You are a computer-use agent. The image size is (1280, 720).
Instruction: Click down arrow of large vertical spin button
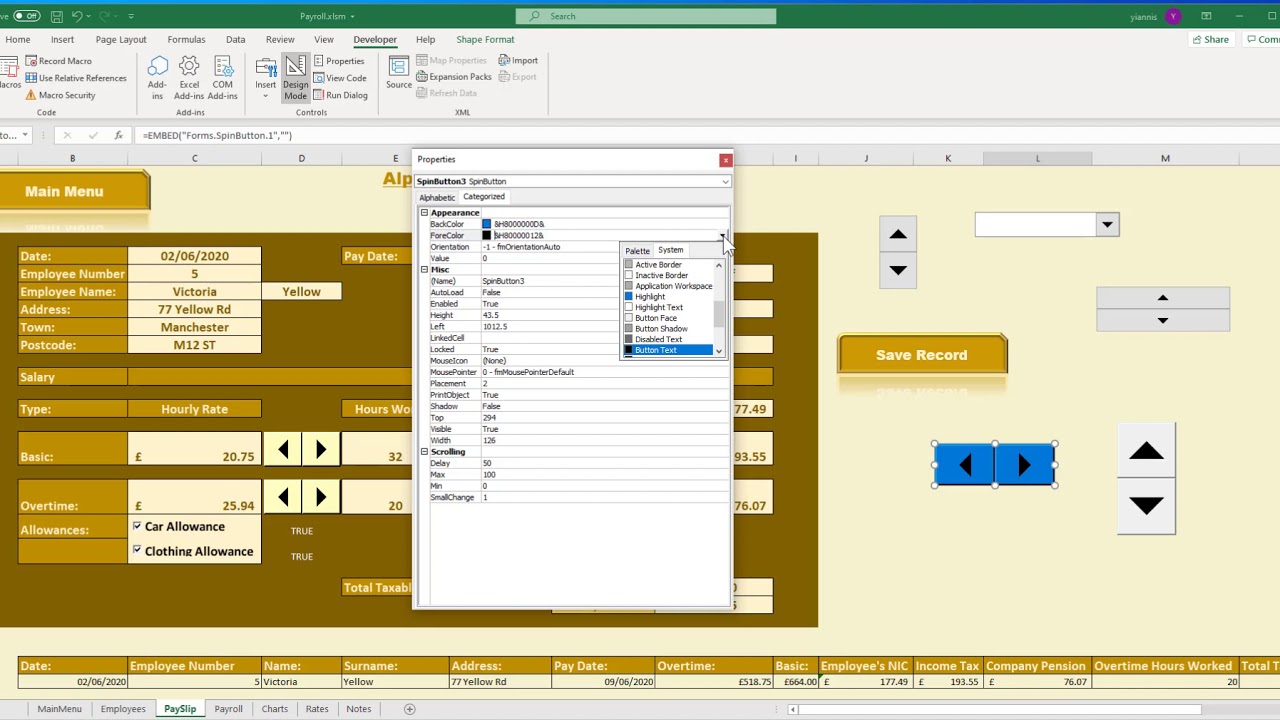coord(1146,507)
